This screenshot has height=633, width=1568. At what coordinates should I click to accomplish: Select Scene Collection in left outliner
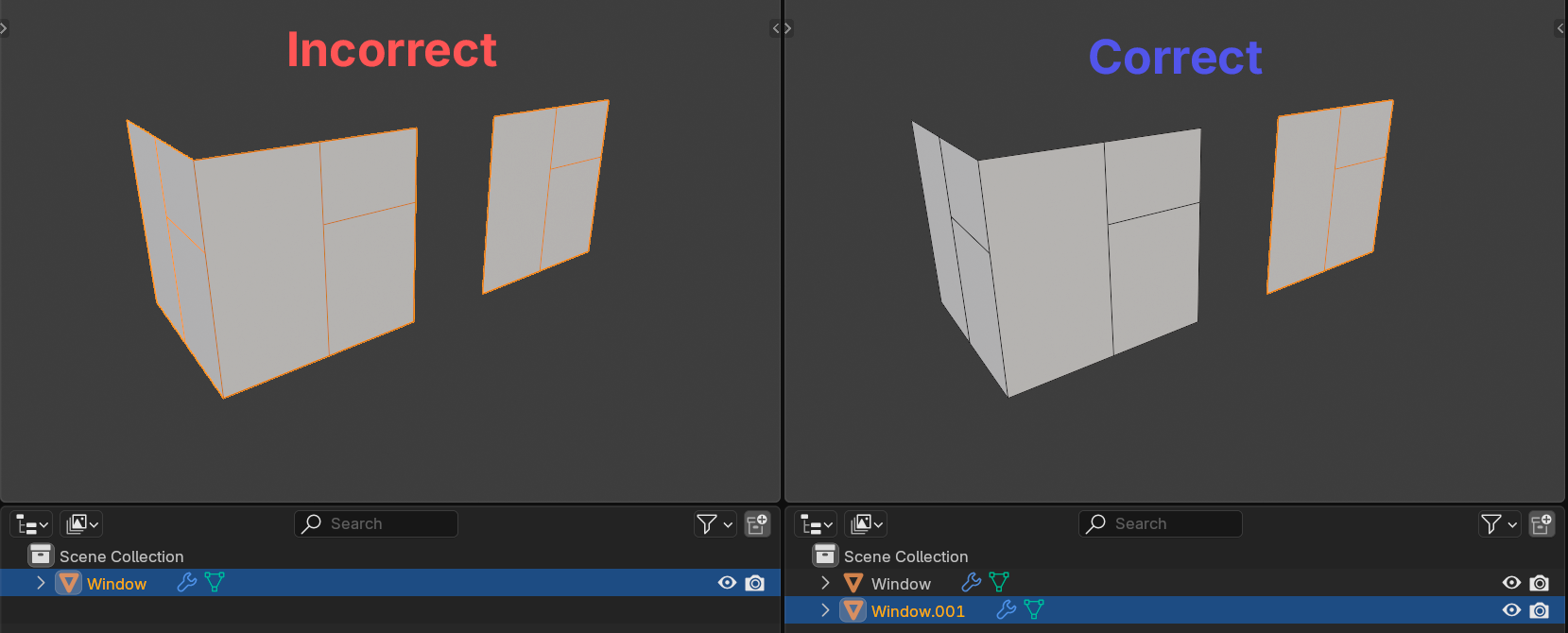(x=122, y=556)
